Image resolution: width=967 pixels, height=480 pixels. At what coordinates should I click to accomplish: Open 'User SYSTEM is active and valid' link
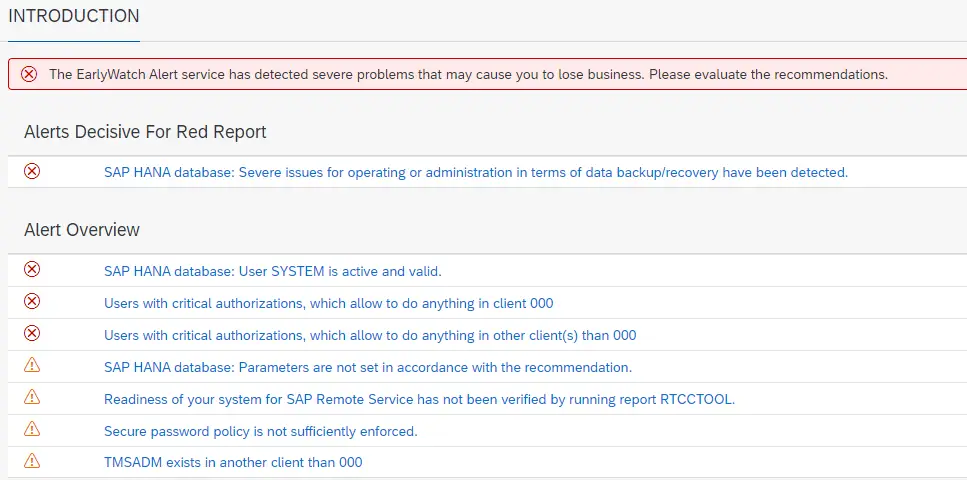(273, 271)
